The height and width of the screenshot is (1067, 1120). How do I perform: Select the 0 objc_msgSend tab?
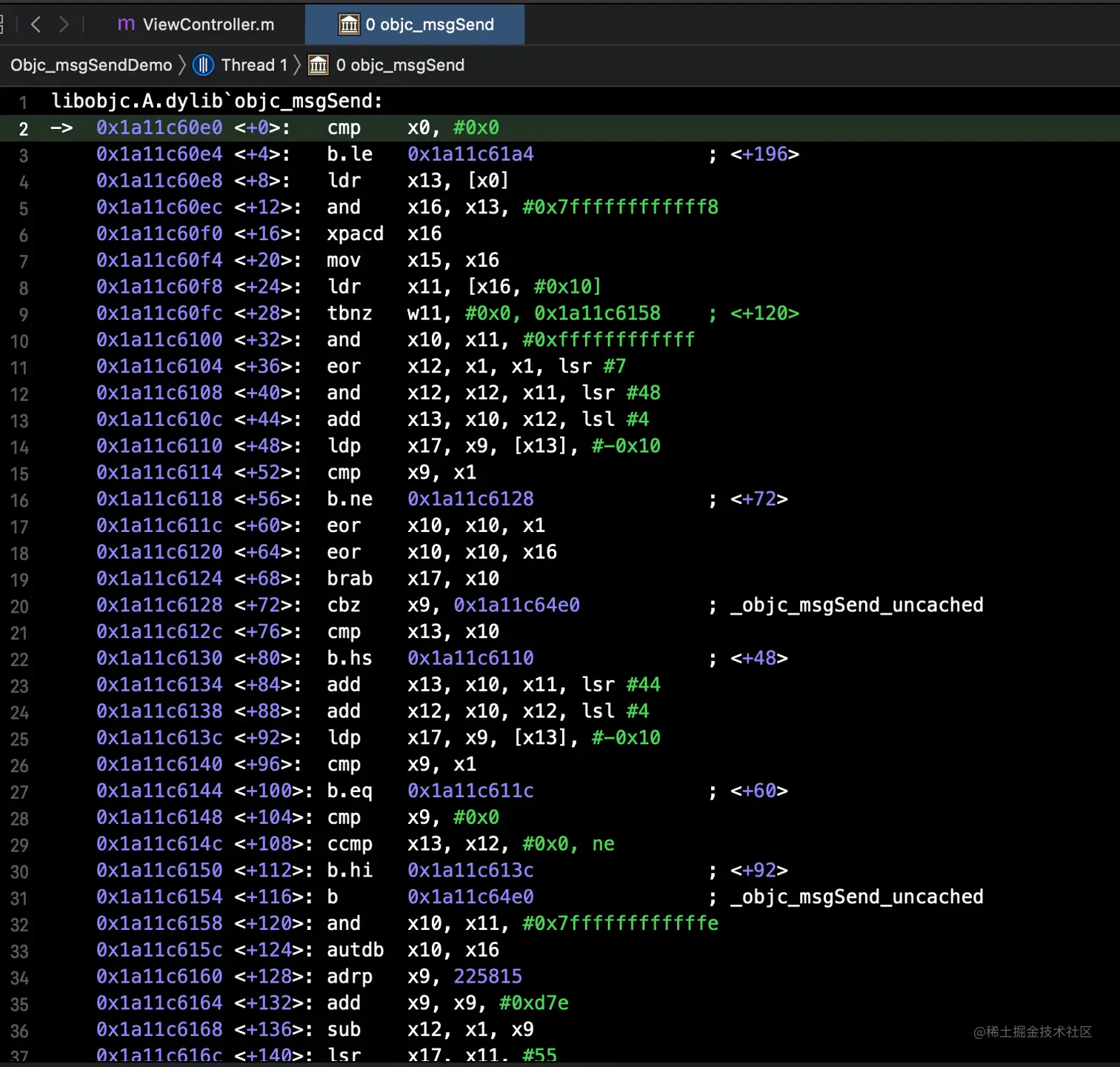[x=416, y=24]
